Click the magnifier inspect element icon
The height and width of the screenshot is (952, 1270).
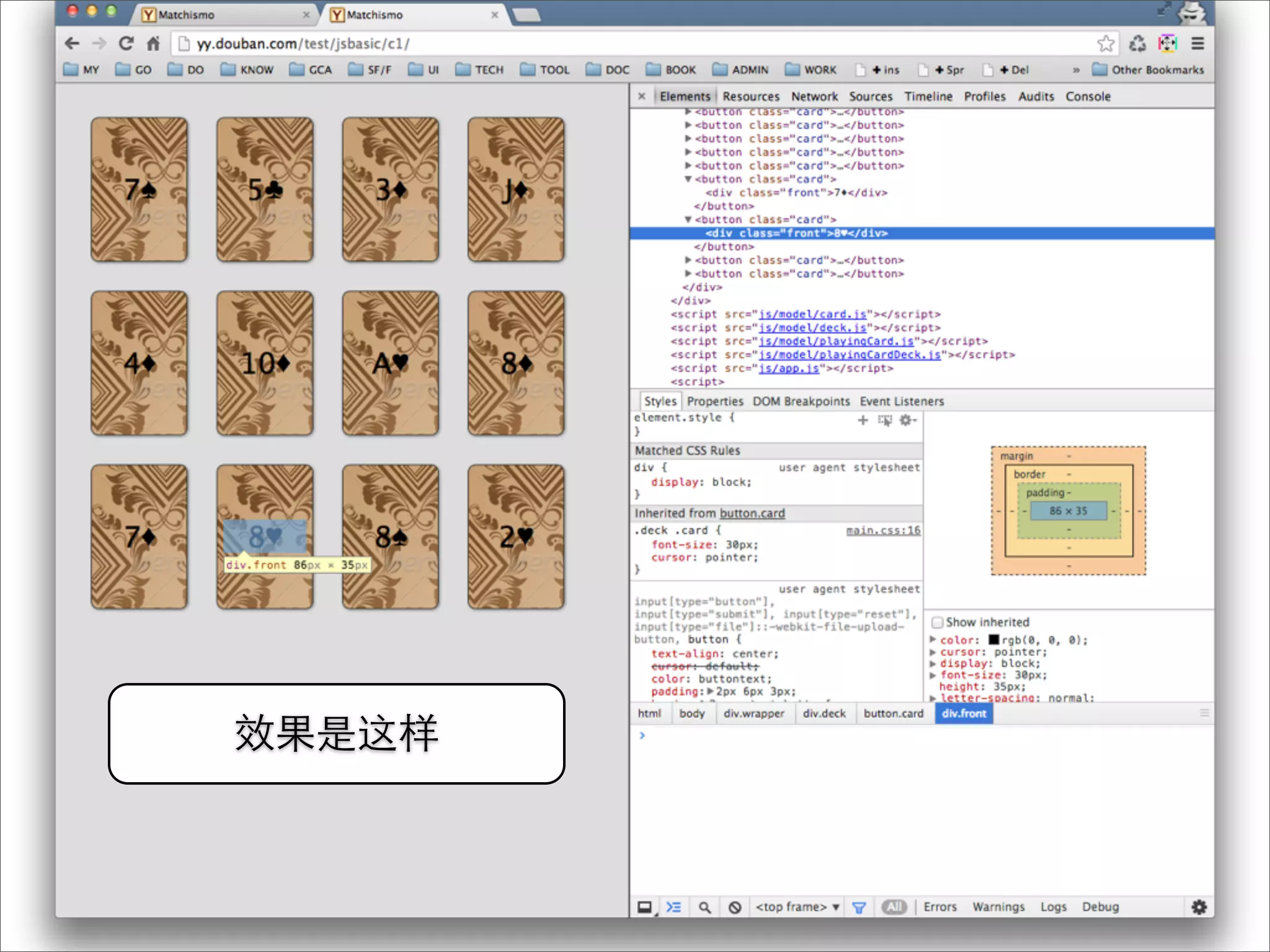point(704,907)
